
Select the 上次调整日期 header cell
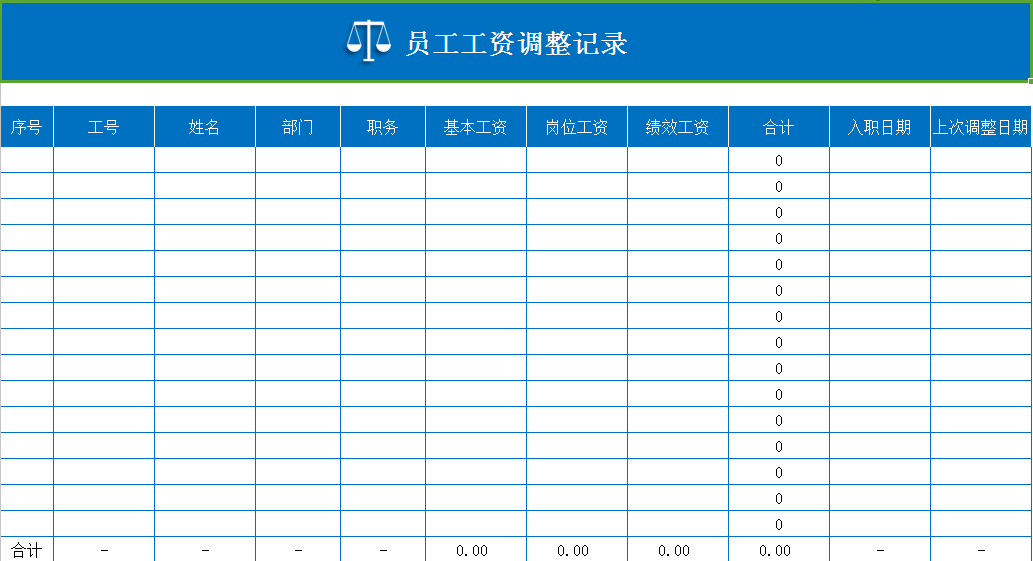click(980, 126)
